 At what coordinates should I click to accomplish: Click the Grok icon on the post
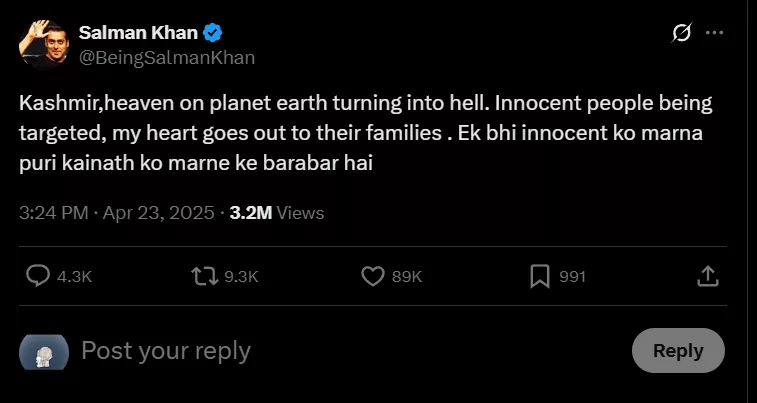tap(681, 33)
